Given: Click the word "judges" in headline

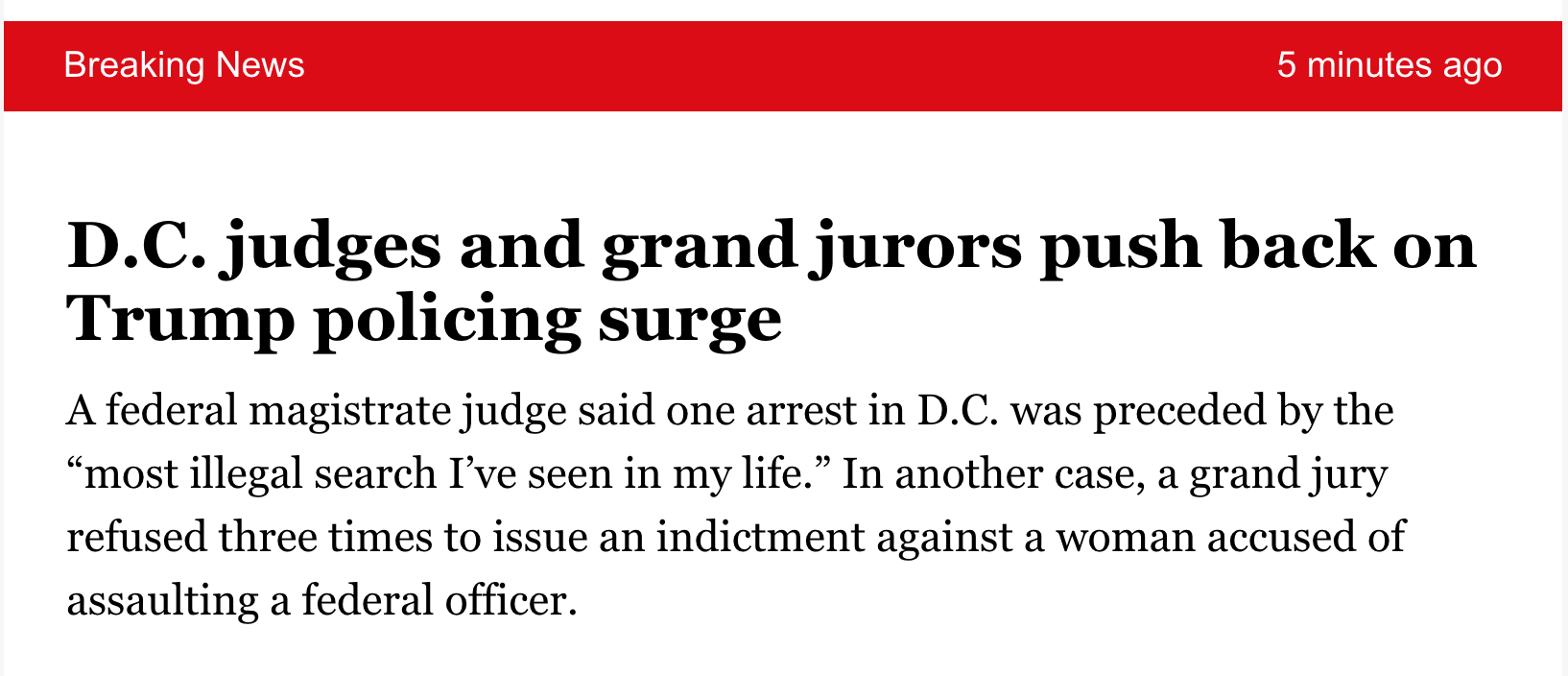Looking at the screenshot, I should [332, 247].
